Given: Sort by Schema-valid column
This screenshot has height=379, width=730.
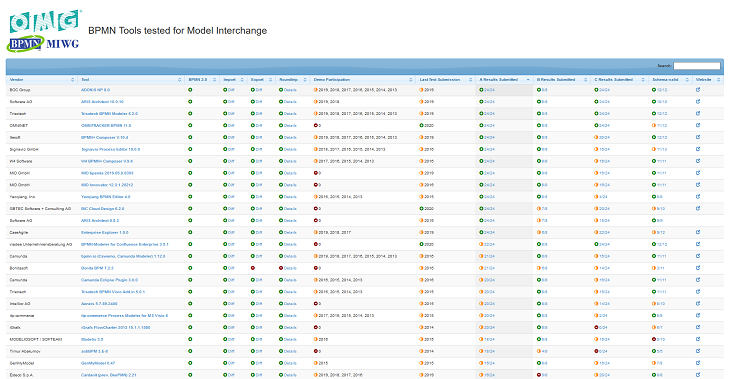Looking at the screenshot, I should point(670,80).
